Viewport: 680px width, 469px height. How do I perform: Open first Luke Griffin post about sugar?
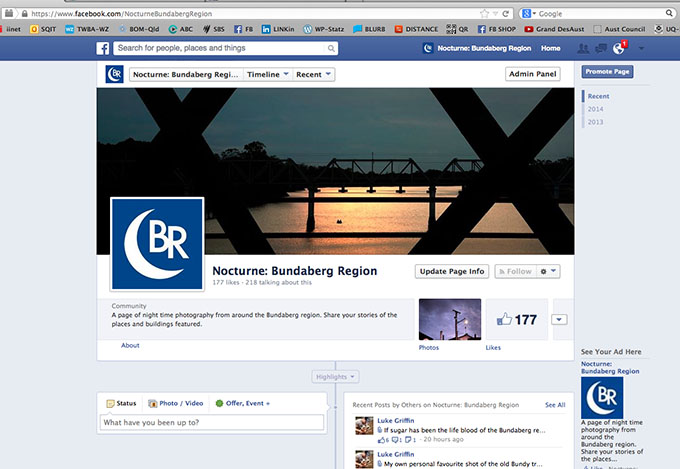[x=464, y=430]
